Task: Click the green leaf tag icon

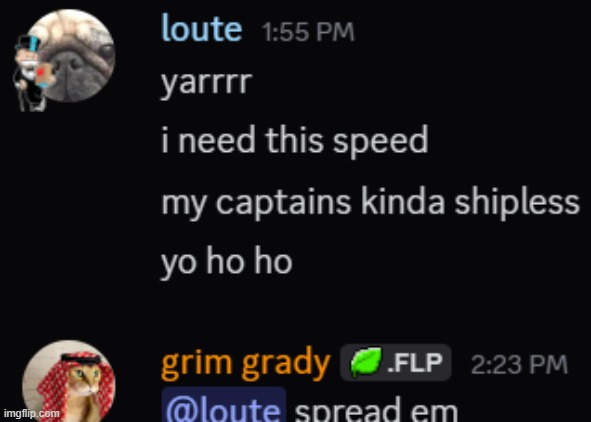Action: pyautogui.click(x=366, y=362)
